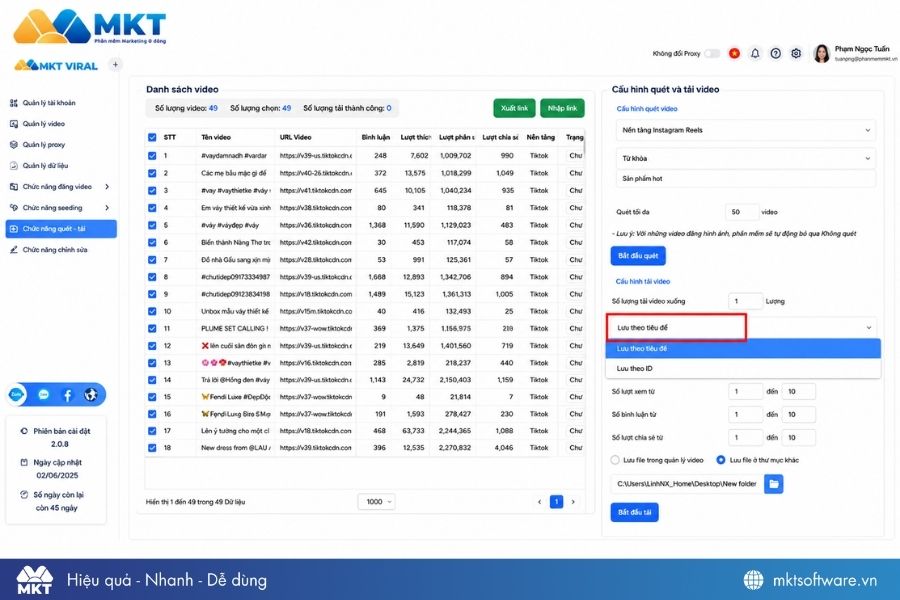Browse folder with blue folder icon
The height and width of the screenshot is (600, 900).
[774, 483]
